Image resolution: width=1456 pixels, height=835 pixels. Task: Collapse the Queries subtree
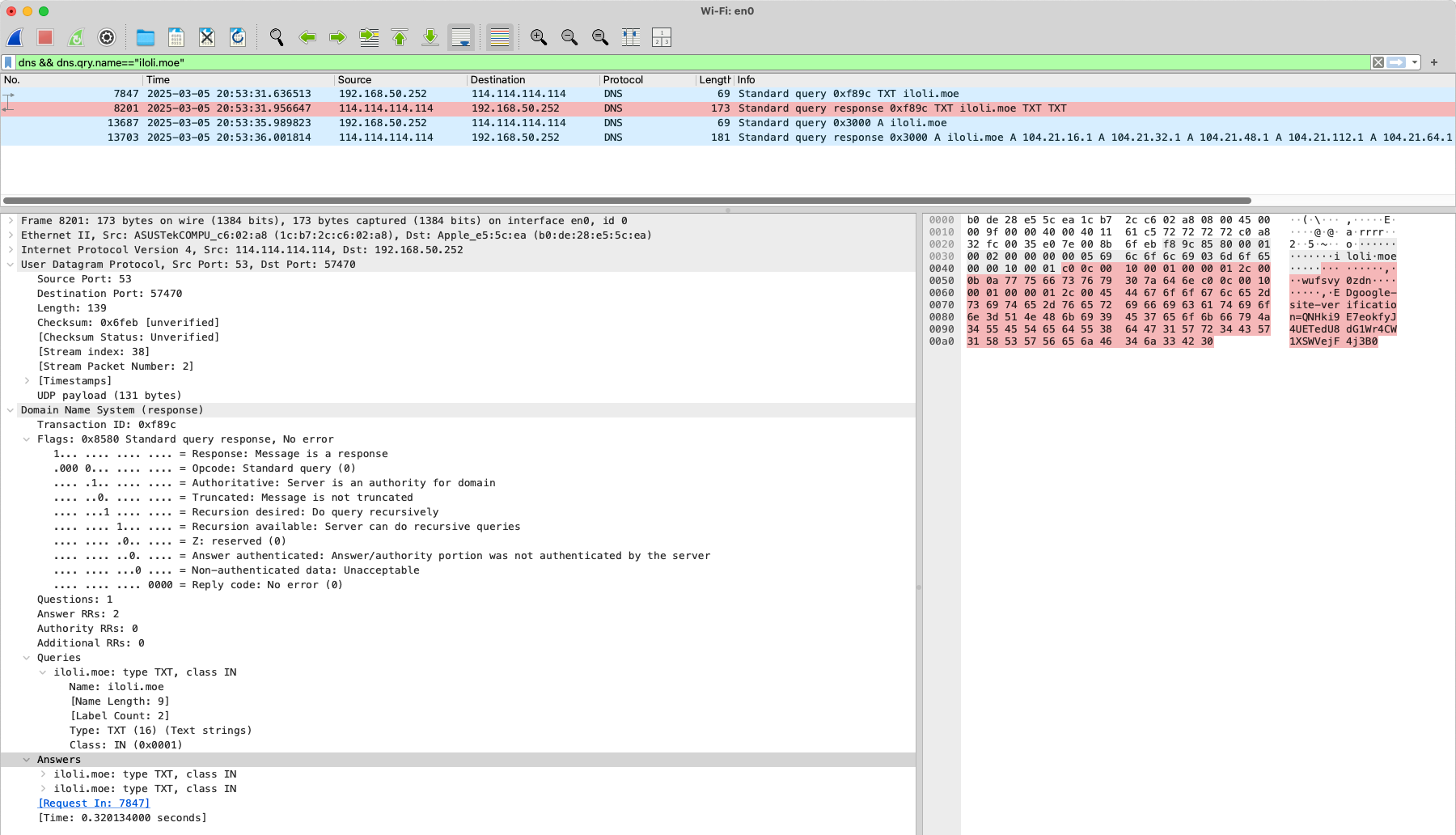27,658
